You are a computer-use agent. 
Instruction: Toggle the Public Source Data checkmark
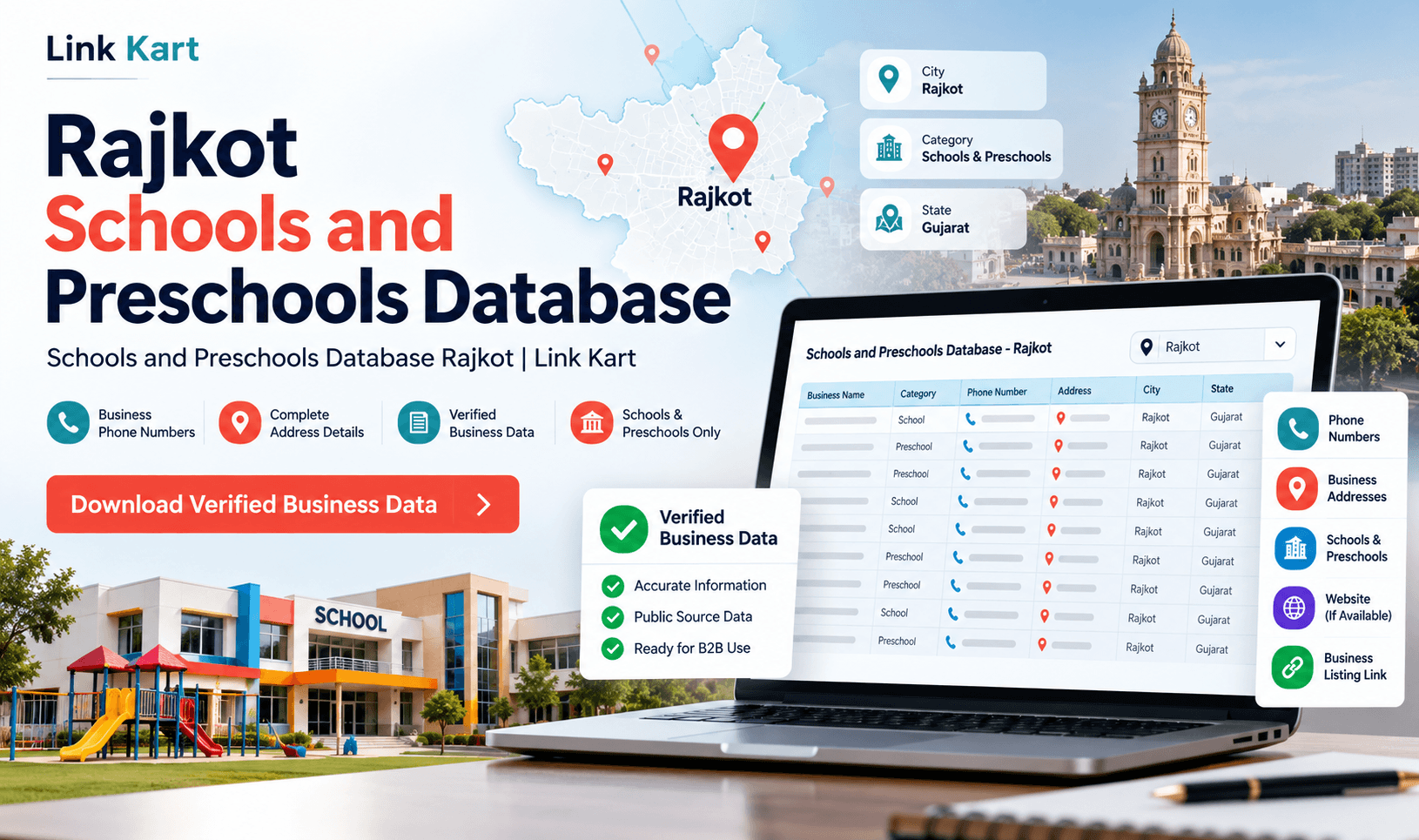pos(613,617)
